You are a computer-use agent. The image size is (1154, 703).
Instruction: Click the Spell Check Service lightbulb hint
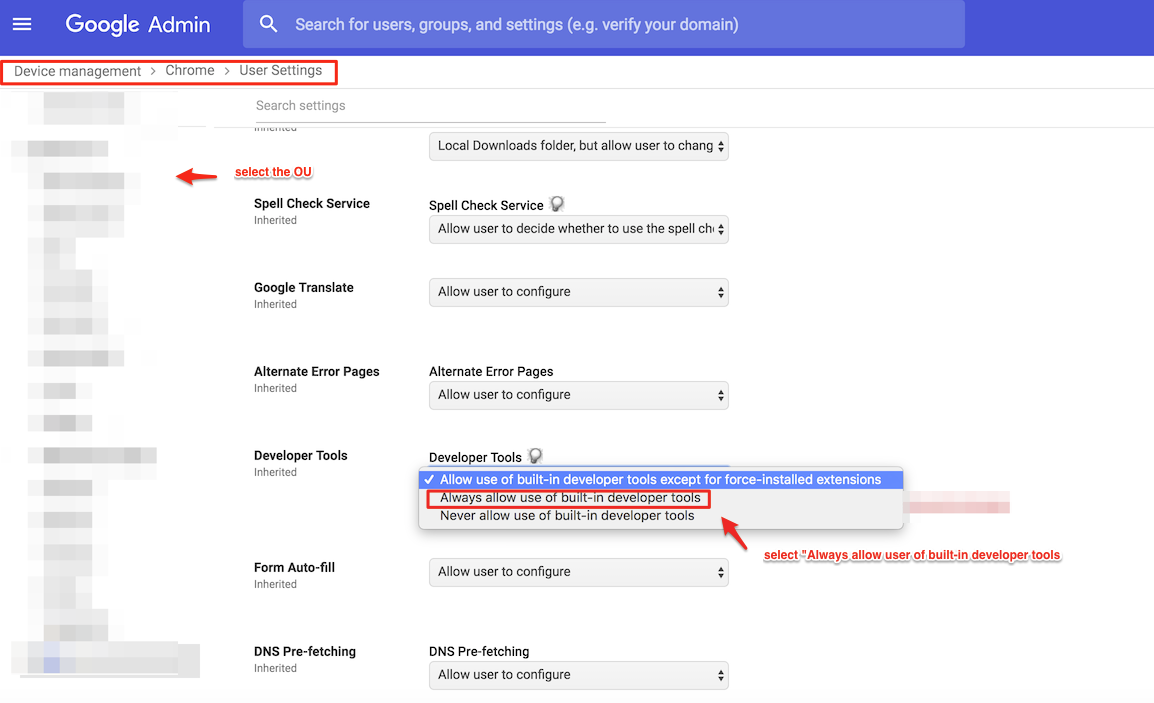tap(557, 204)
